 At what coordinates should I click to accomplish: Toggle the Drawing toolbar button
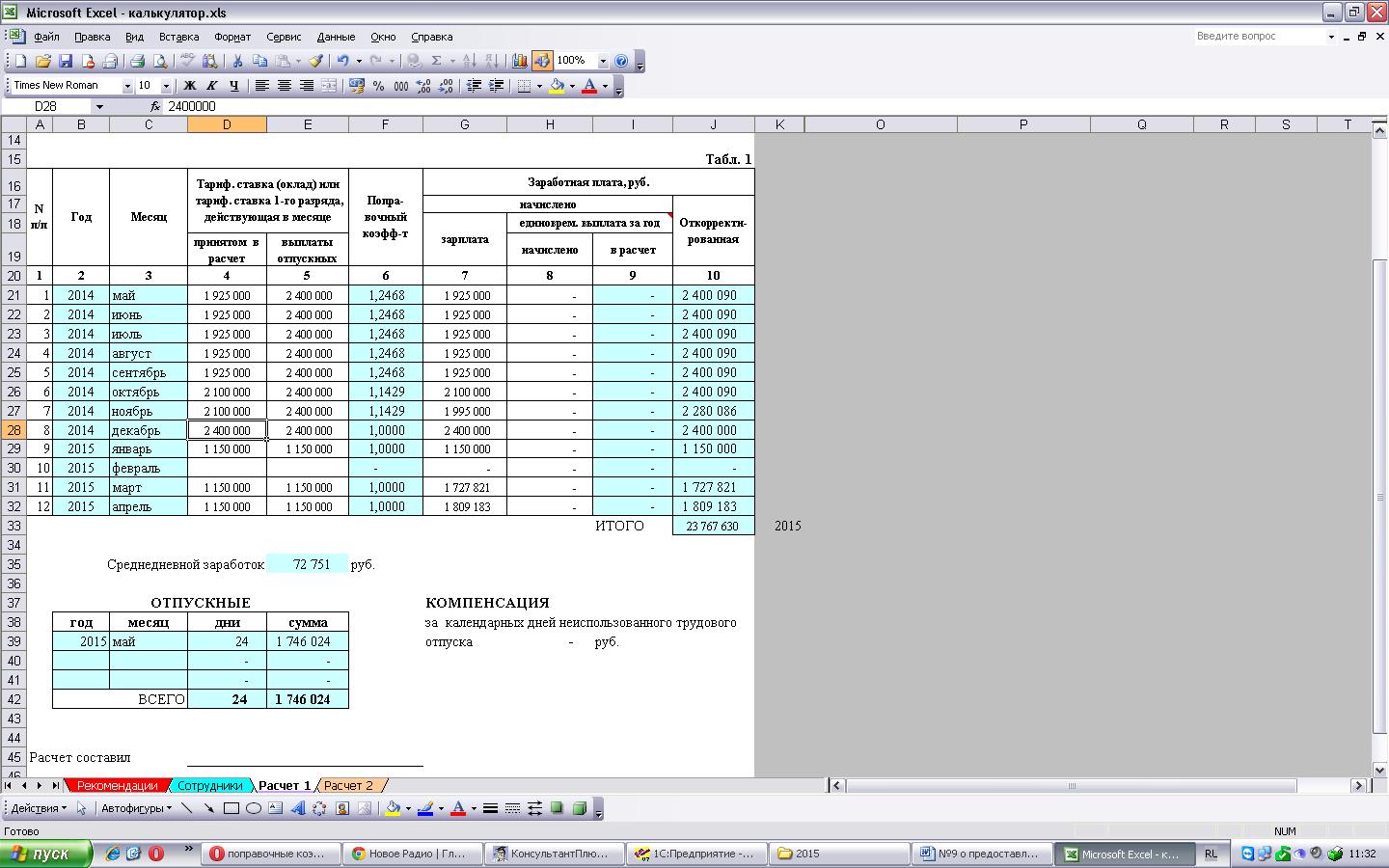tap(542, 61)
